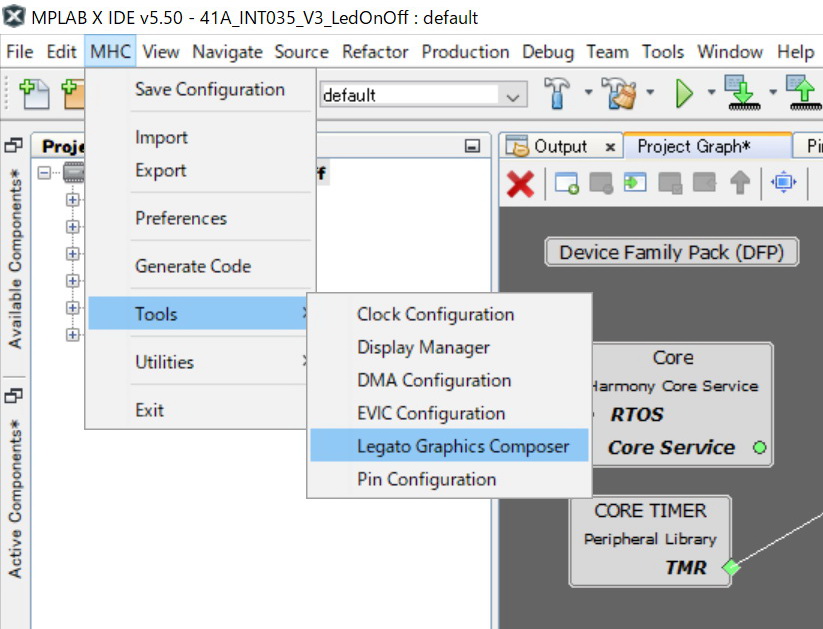The image size is (823, 629).
Task: Click Clean and Build broom icon
Action: (624, 94)
